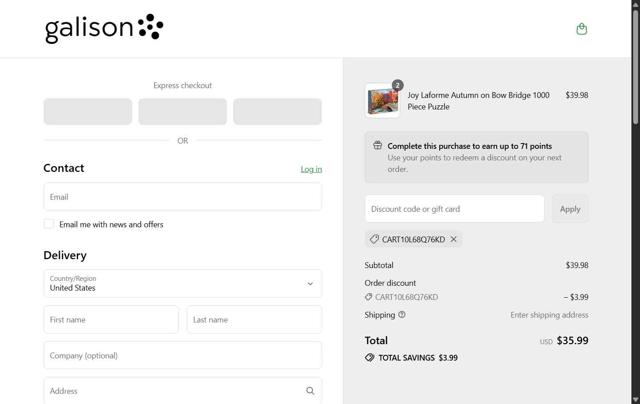The height and width of the screenshot is (404, 640).
Task: Click the 'Express checkout' label
Action: [x=182, y=85]
